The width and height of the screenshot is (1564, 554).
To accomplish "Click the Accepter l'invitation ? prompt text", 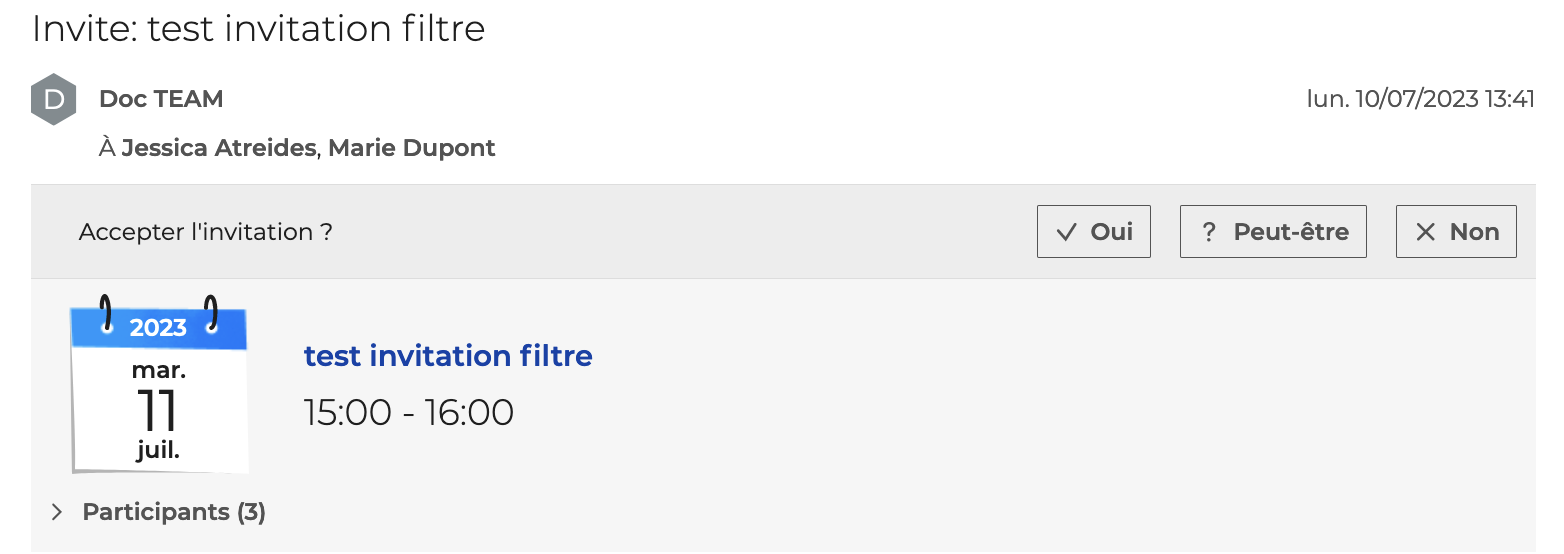I will click(205, 232).
